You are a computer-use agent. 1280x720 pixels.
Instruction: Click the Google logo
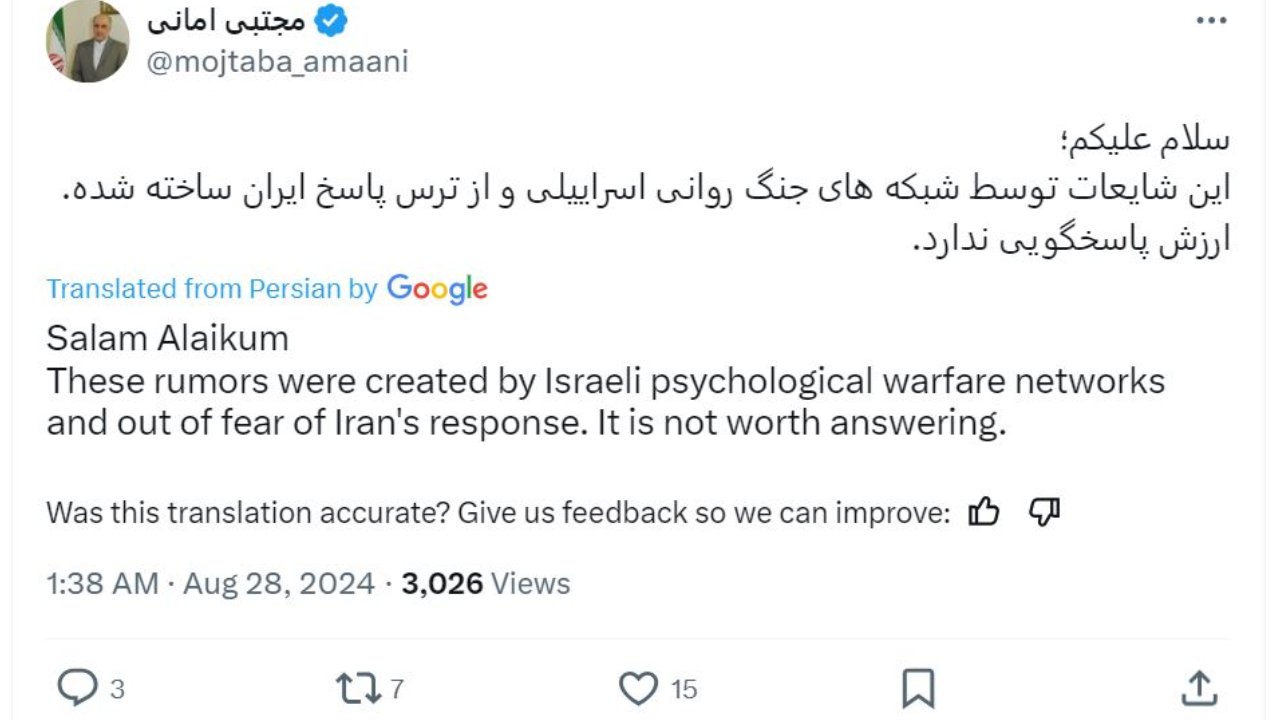[x=437, y=289]
